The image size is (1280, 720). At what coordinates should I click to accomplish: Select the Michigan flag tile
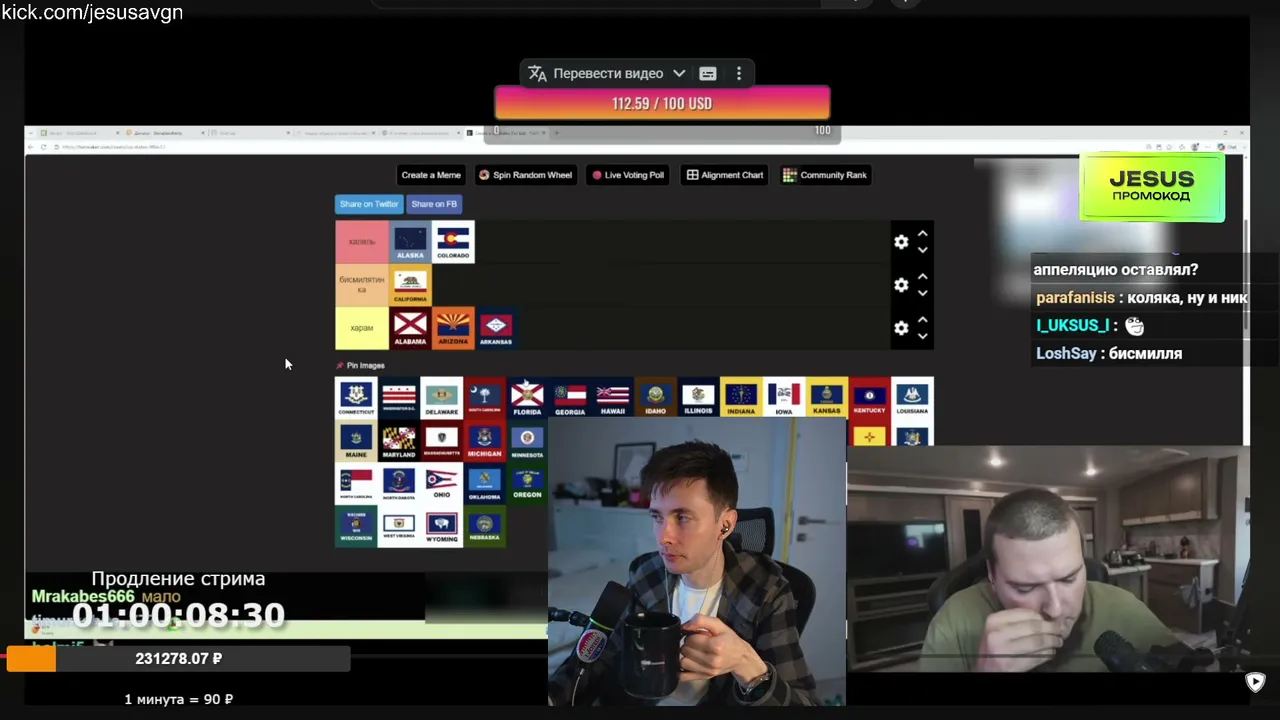click(x=485, y=441)
